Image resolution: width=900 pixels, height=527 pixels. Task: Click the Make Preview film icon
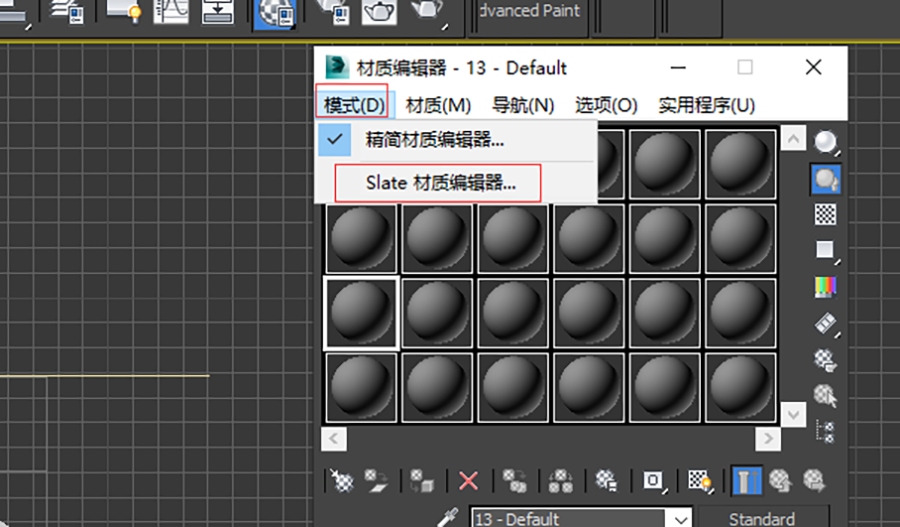[x=825, y=323]
